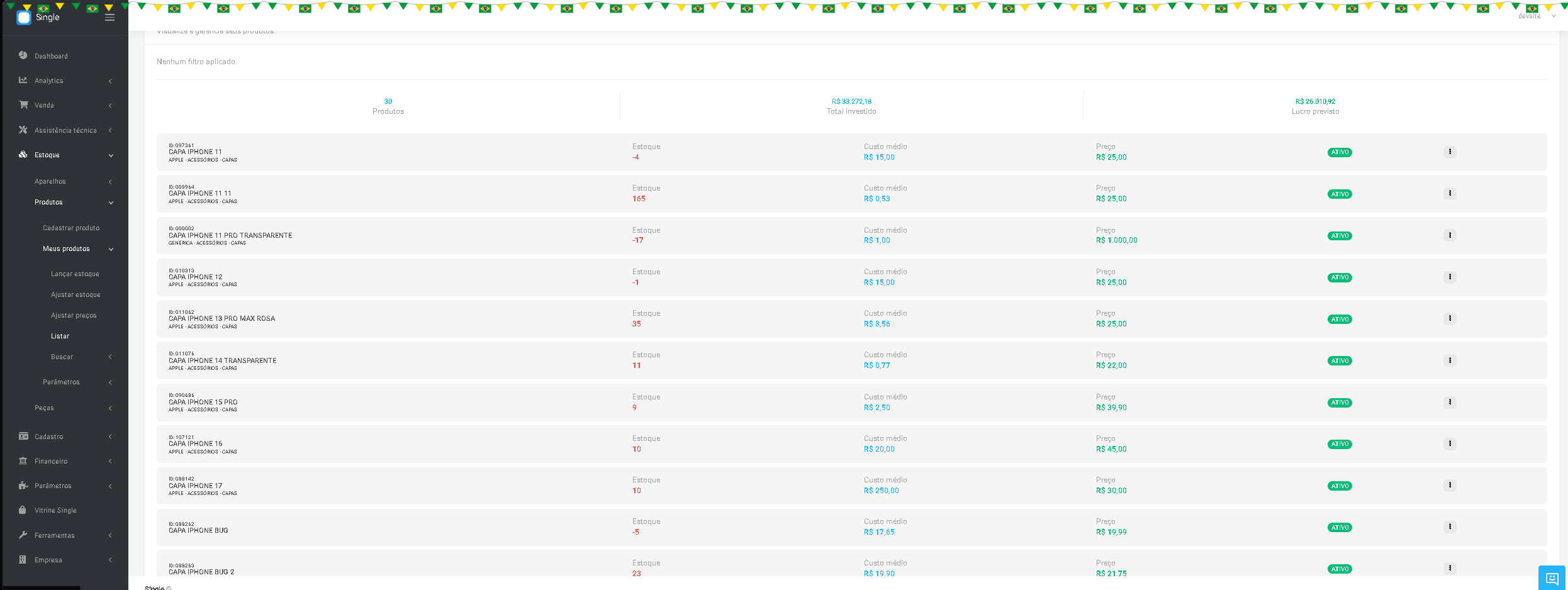Click ATIVO badge for CAPA IPHONE 12
This screenshot has height=590, width=1568.
click(1340, 277)
